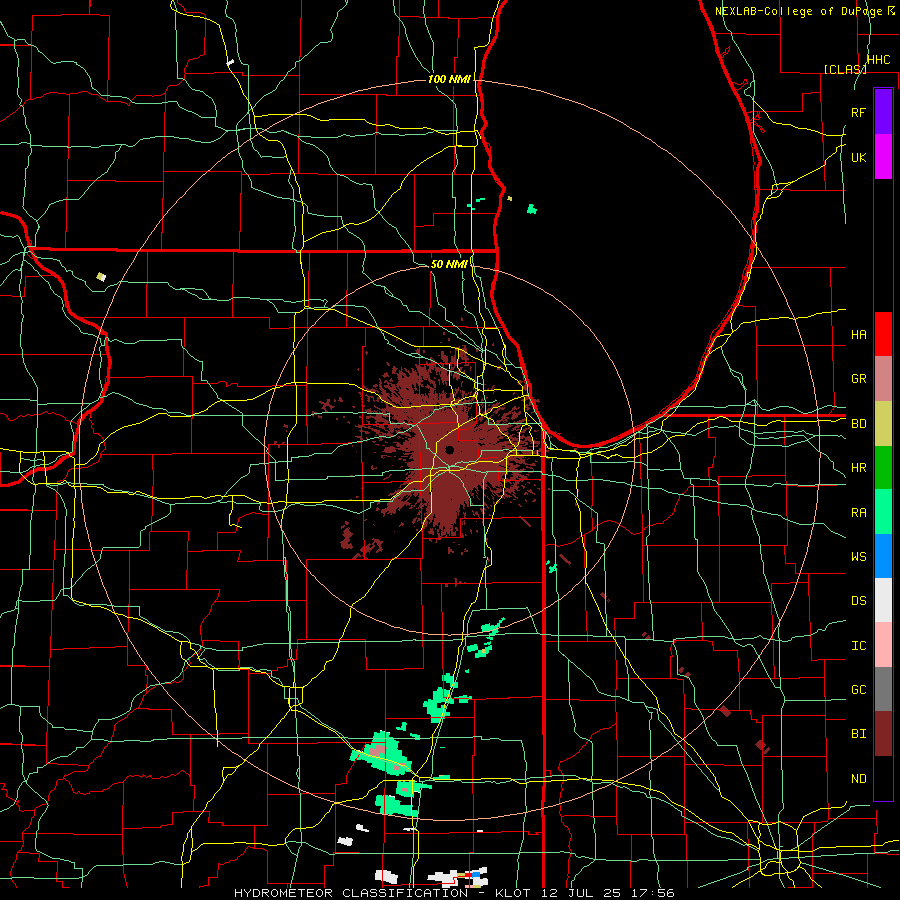Select the "HR" legend label

[x=859, y=468]
